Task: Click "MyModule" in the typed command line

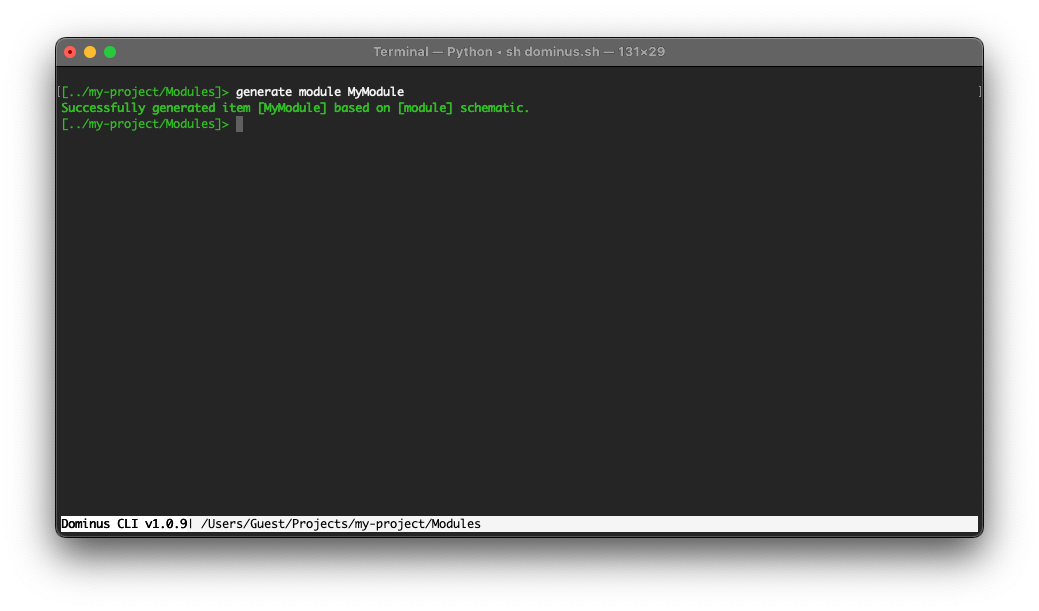Action: pos(376,92)
